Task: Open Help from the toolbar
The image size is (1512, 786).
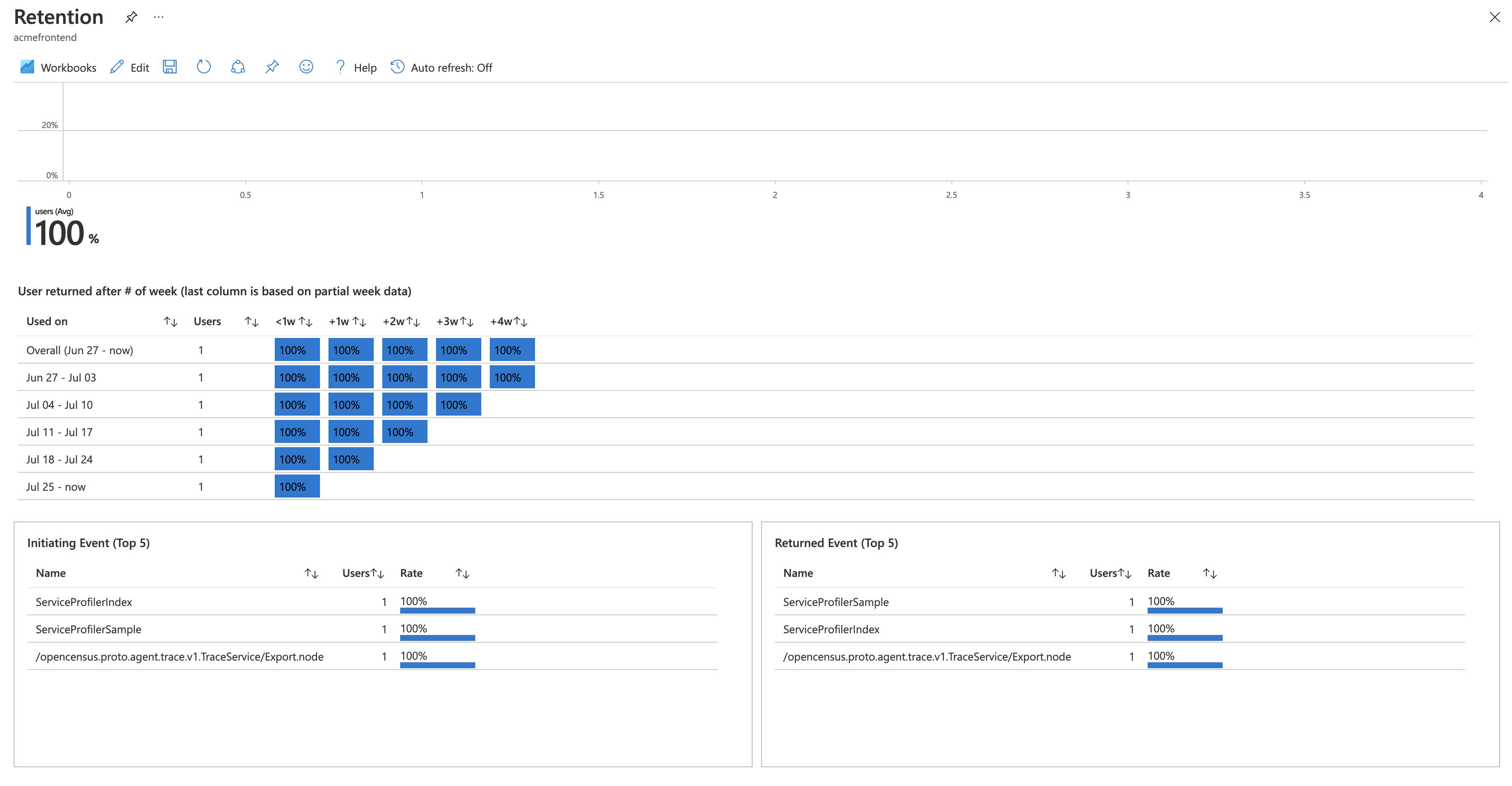Action: point(355,67)
